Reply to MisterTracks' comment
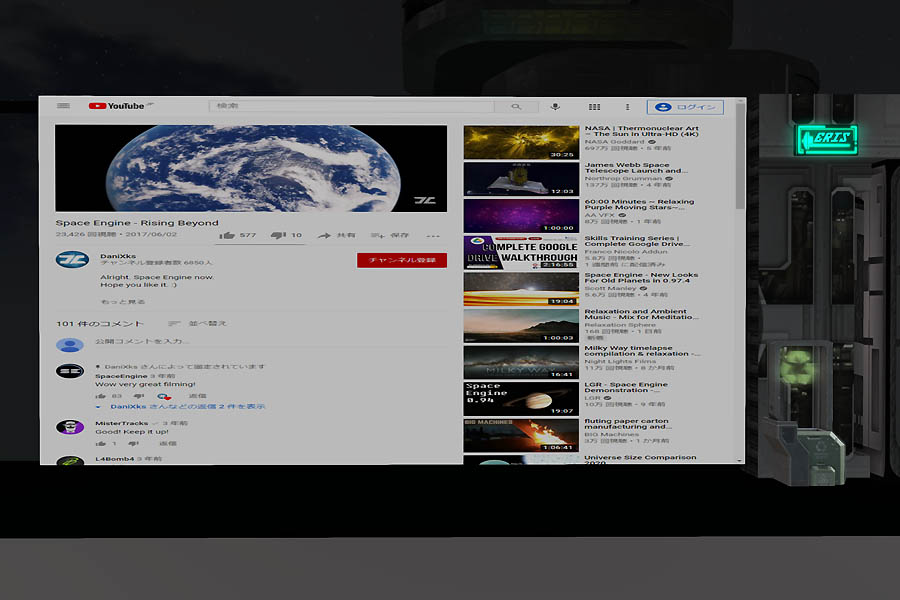The image size is (900, 600). tap(168, 443)
